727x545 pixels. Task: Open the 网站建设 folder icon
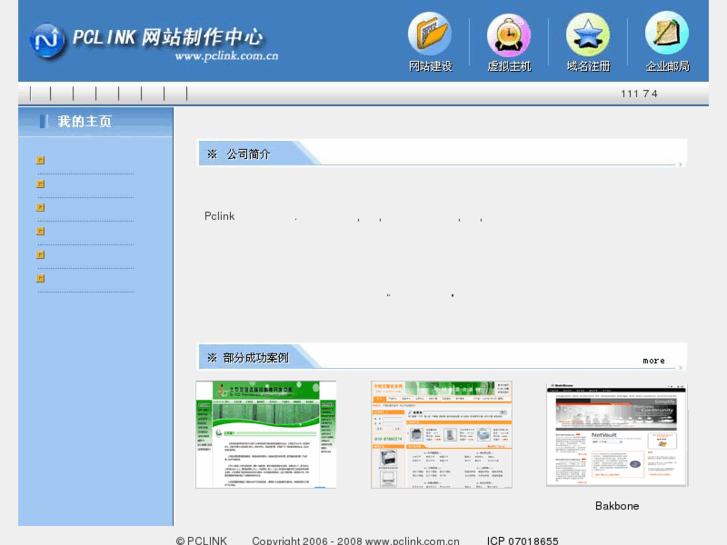click(430, 34)
